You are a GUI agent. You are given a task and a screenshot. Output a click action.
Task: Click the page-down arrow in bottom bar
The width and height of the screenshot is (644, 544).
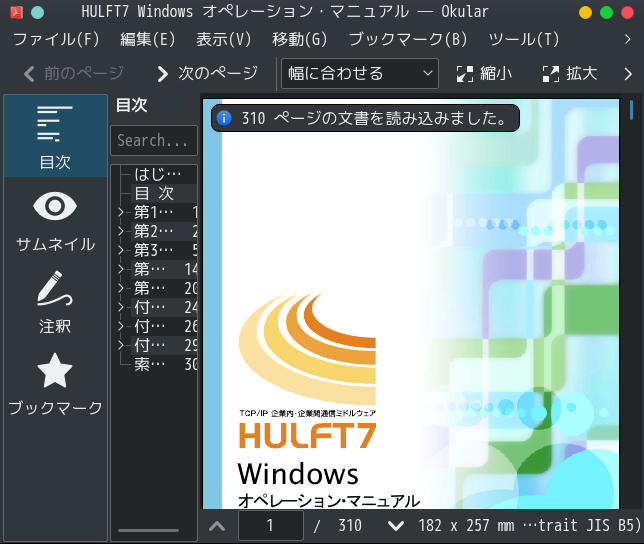click(396, 526)
